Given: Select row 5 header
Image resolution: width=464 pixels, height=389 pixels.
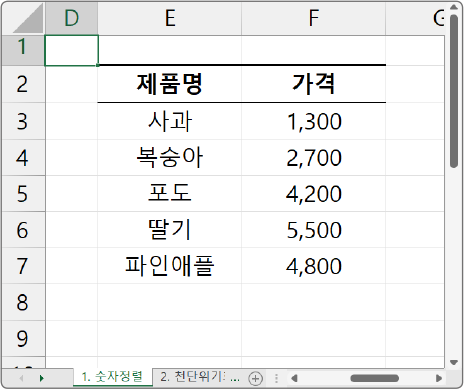Looking at the screenshot, I should pos(23,194).
